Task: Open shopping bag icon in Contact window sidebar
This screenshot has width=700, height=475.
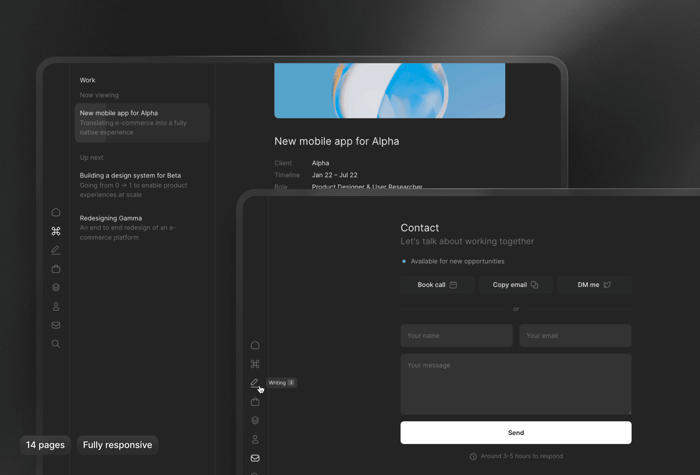Action: point(255,402)
